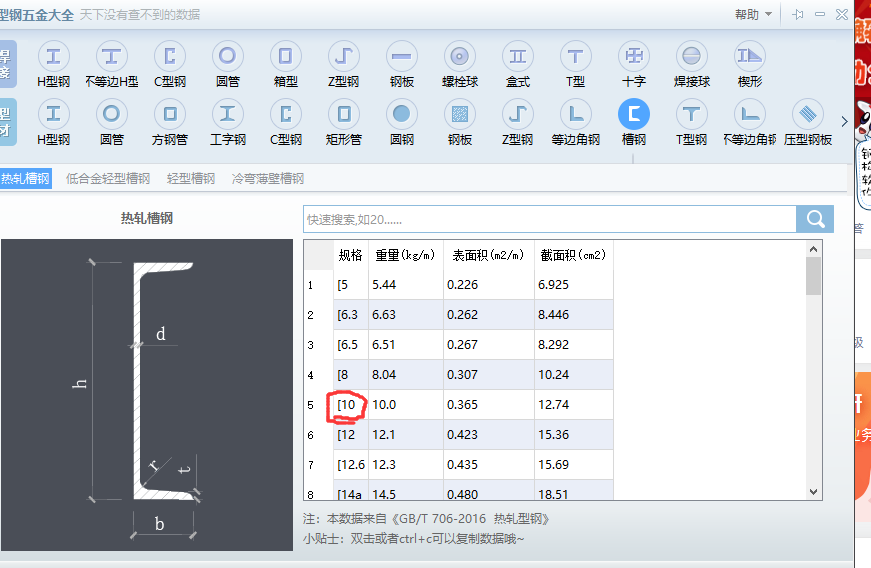Image resolution: width=871 pixels, height=568 pixels.
Task: Select spec cell [5
Action: (351, 285)
